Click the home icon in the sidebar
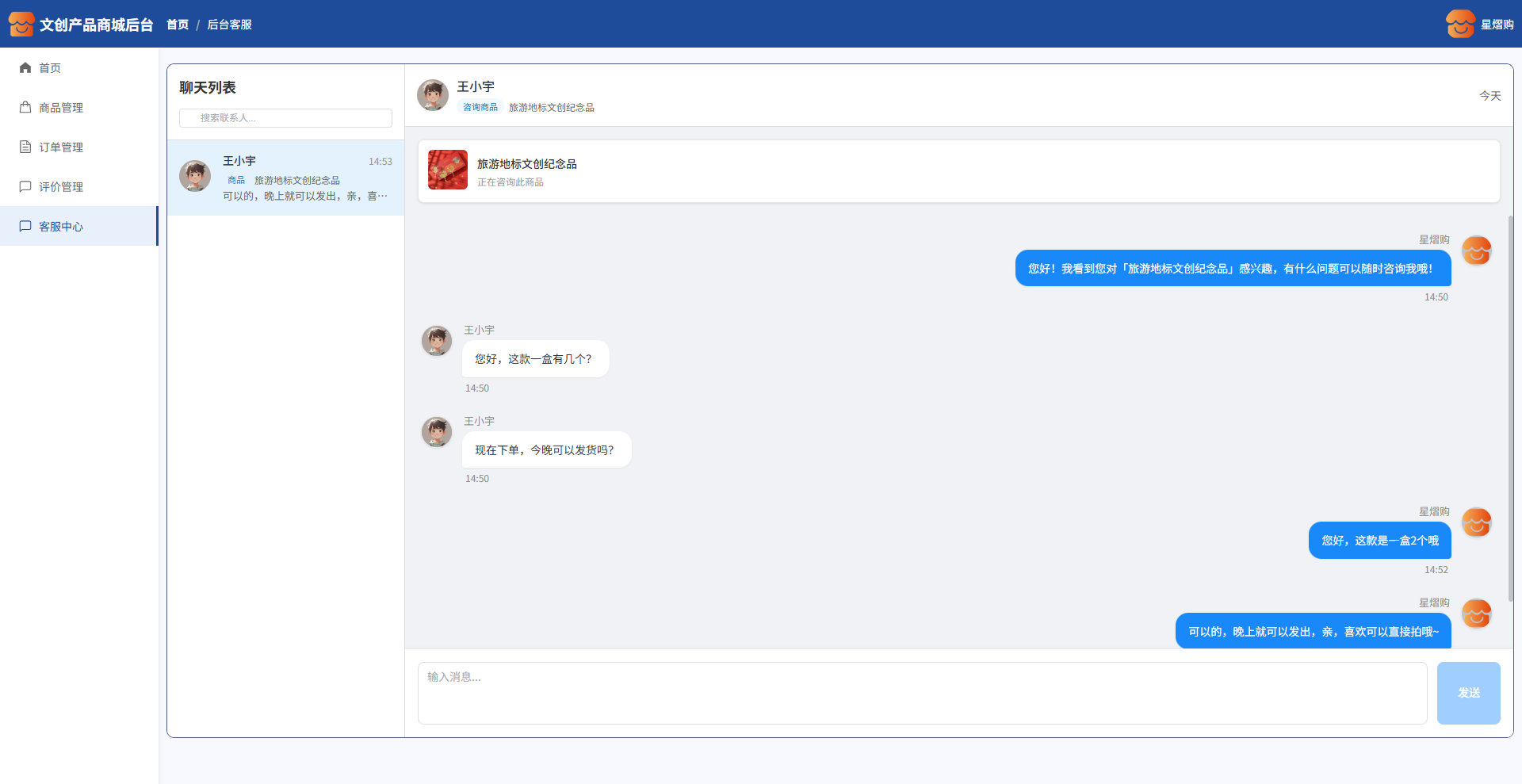This screenshot has height=784, width=1522. [25, 68]
